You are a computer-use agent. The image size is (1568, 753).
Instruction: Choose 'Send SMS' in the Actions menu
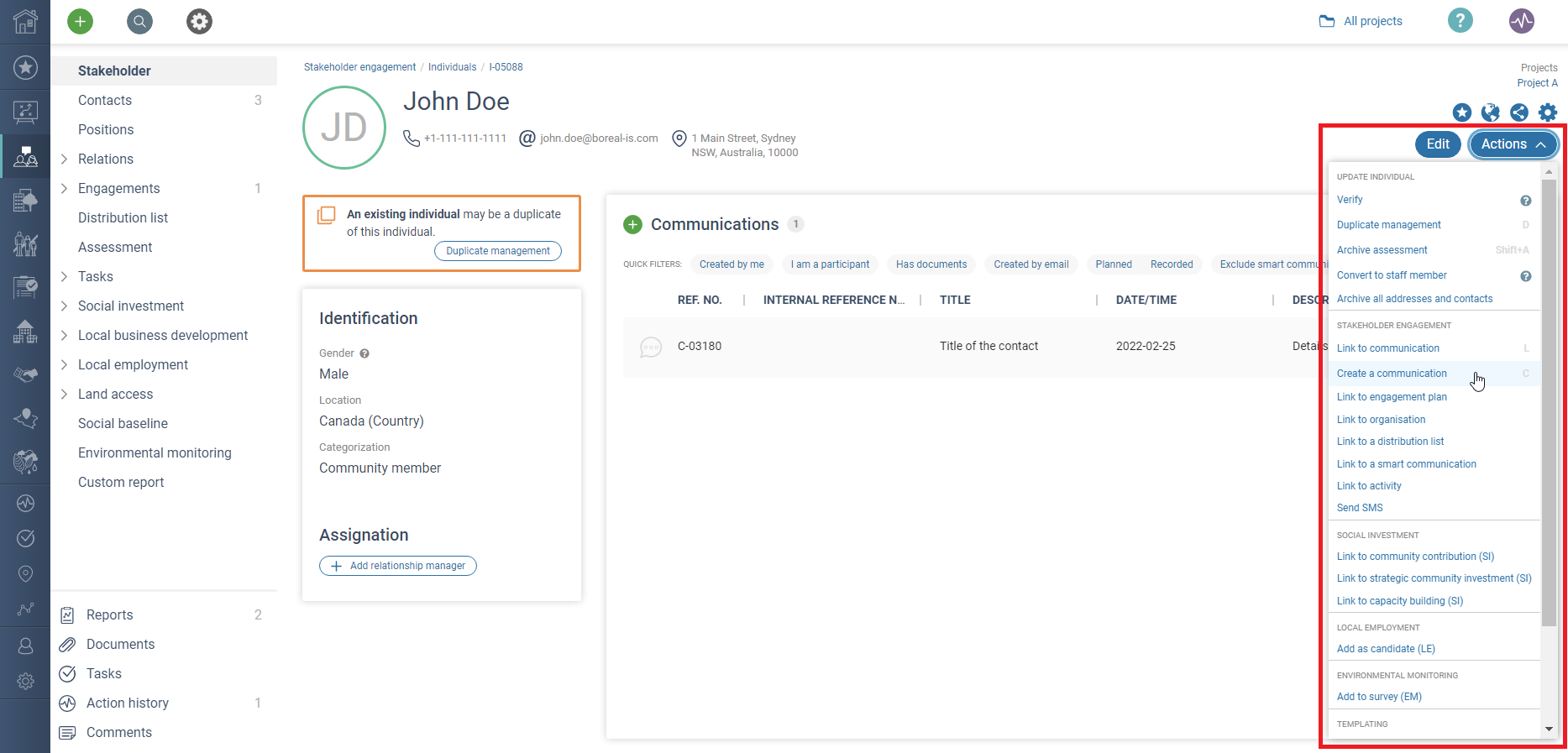(1360, 508)
